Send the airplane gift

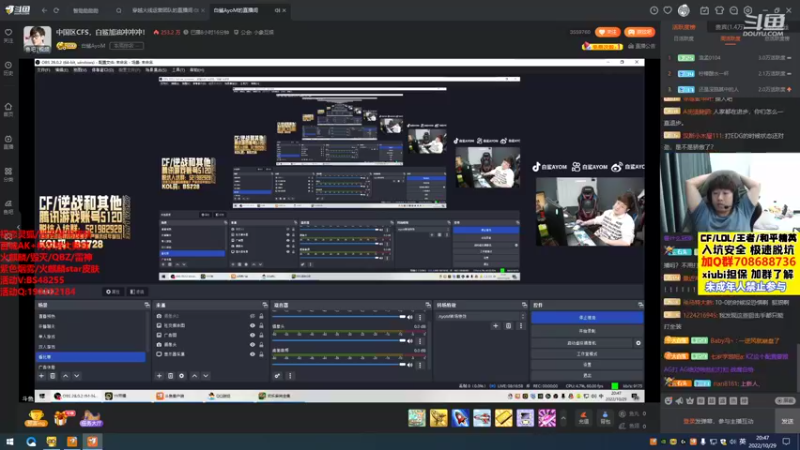click(482, 418)
